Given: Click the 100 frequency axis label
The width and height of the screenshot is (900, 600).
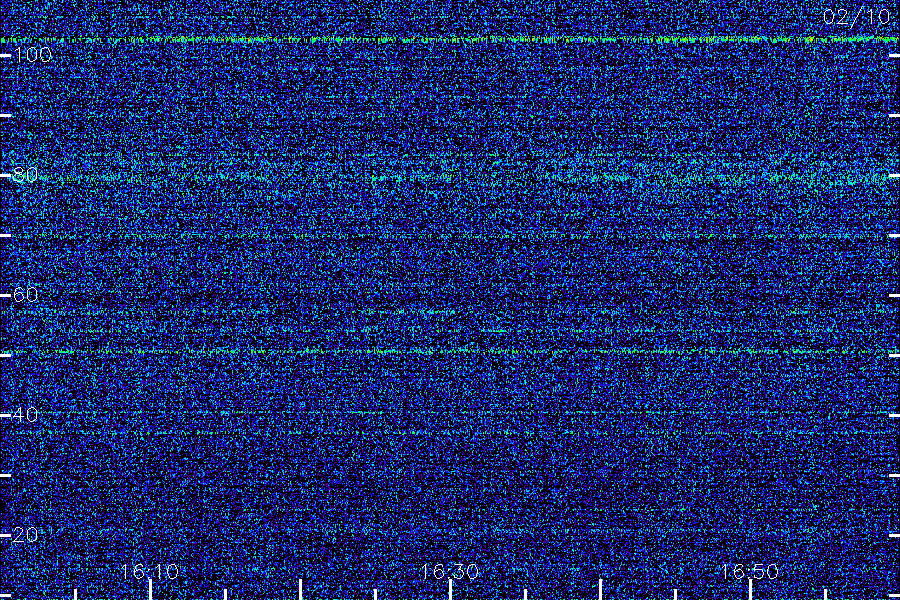Looking at the screenshot, I should coord(32,55).
